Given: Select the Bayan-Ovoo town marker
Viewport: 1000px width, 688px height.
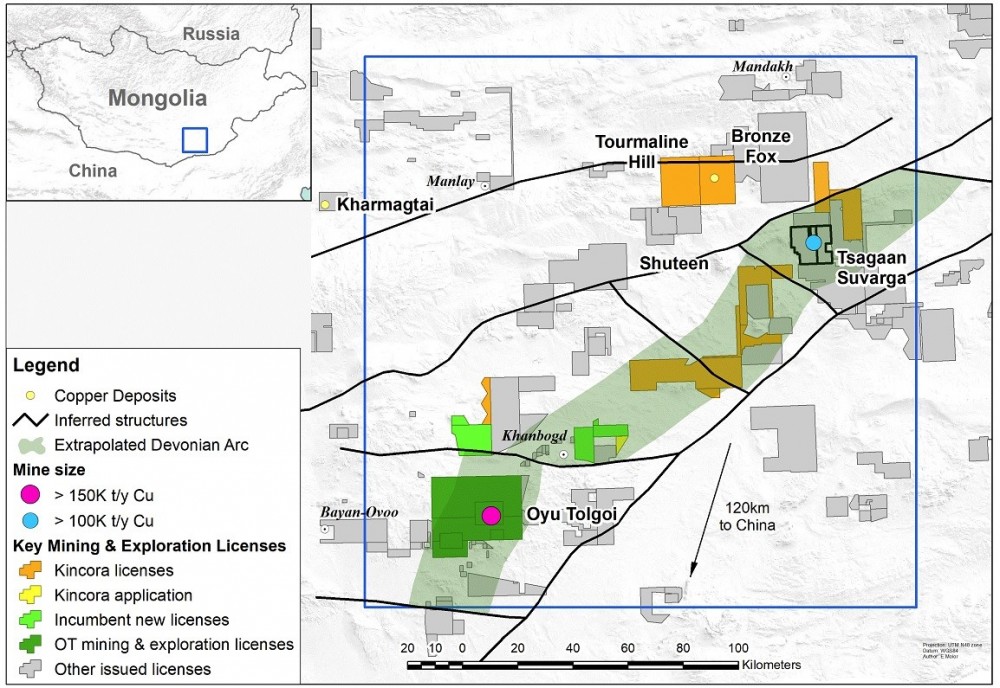Looking at the screenshot, I should coord(326,530).
